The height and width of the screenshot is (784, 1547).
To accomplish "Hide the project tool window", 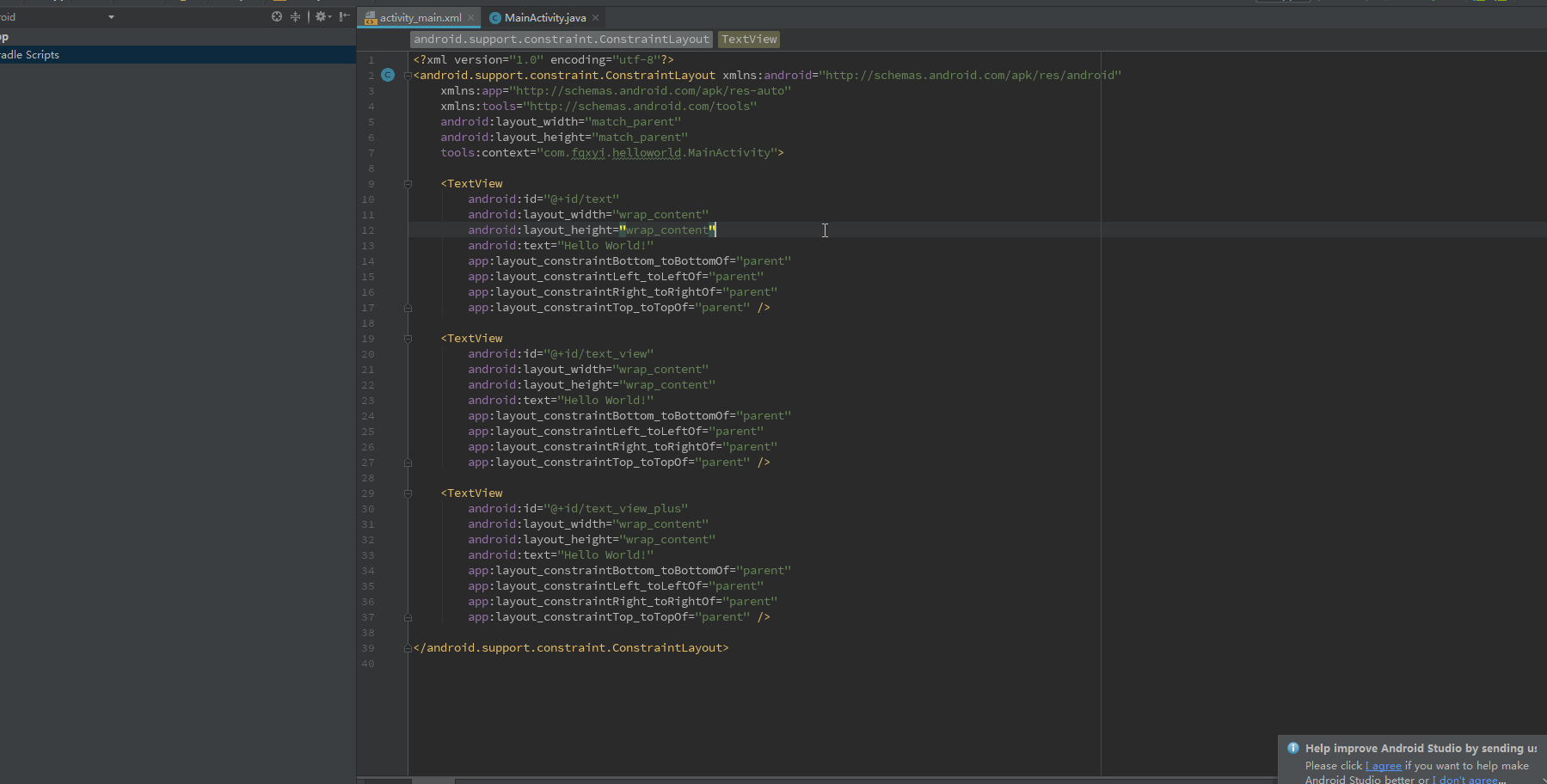I will (344, 16).
